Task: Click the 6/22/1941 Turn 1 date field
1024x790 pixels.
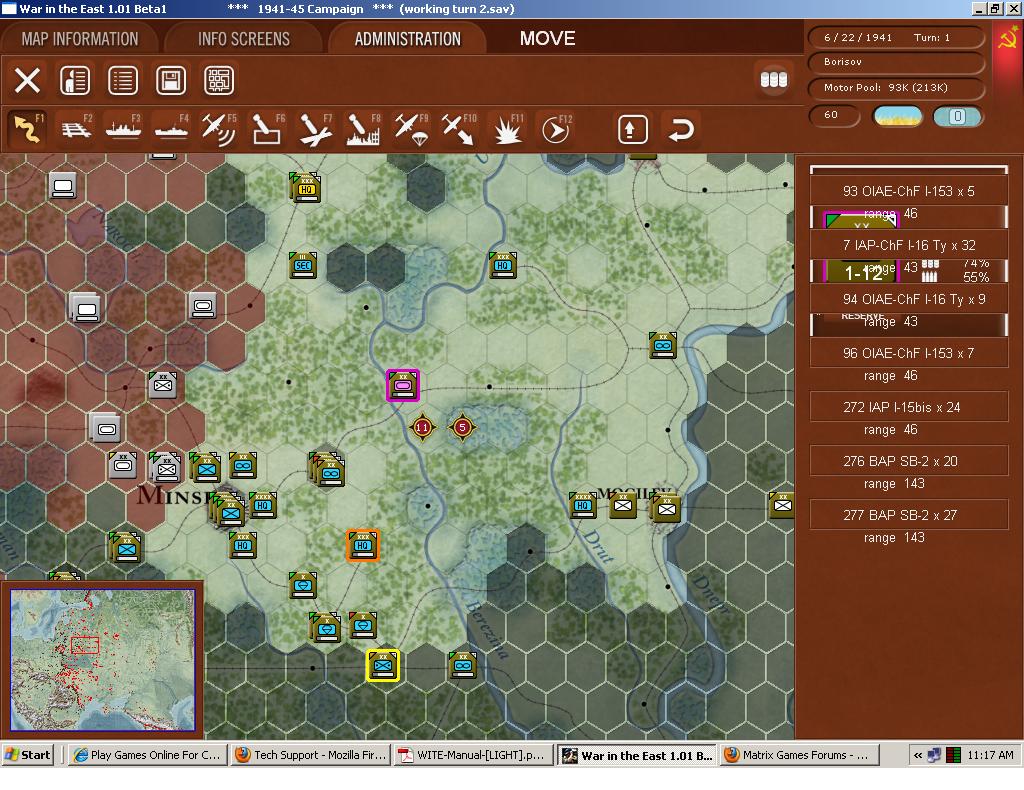Action: [x=896, y=37]
